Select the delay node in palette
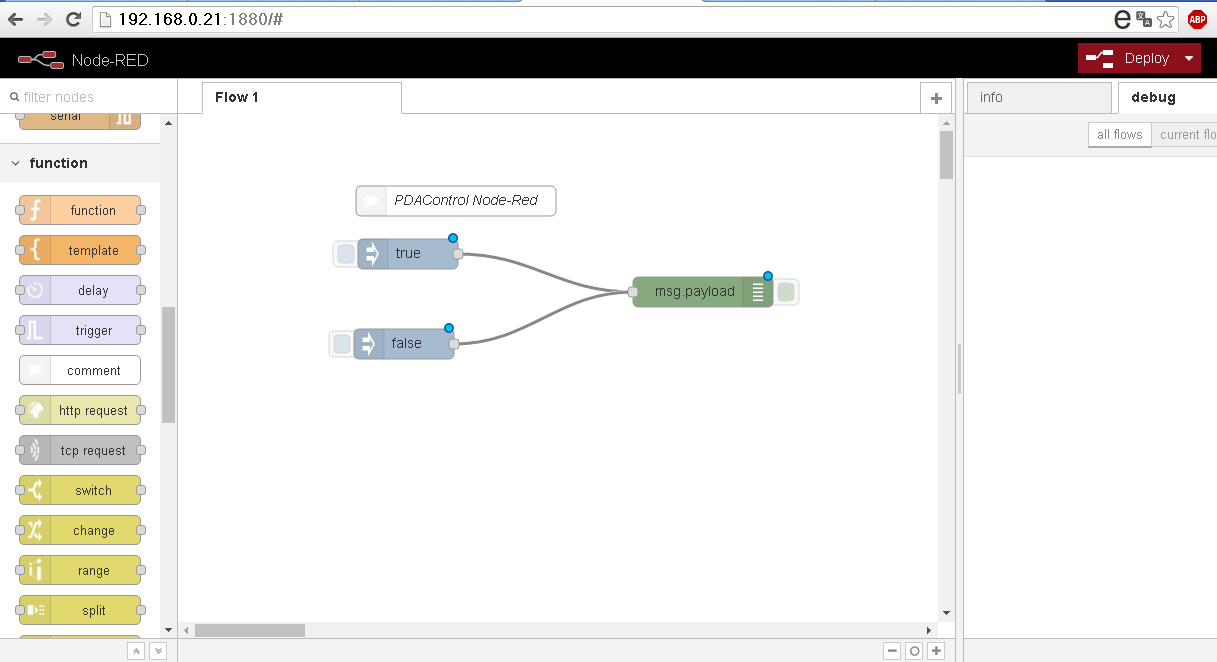Image resolution: width=1217 pixels, height=662 pixels. click(80, 290)
